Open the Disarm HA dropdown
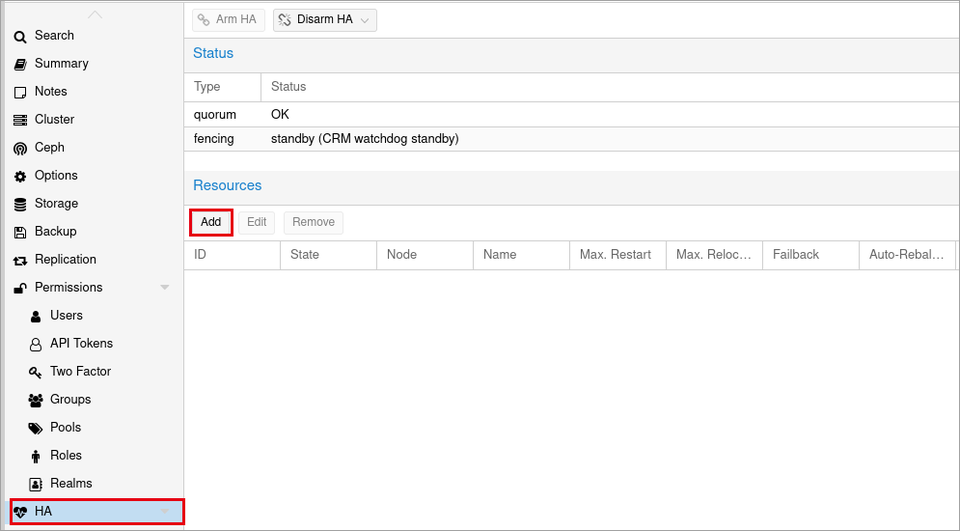Screen dimensions: 960x531 [325, 20]
